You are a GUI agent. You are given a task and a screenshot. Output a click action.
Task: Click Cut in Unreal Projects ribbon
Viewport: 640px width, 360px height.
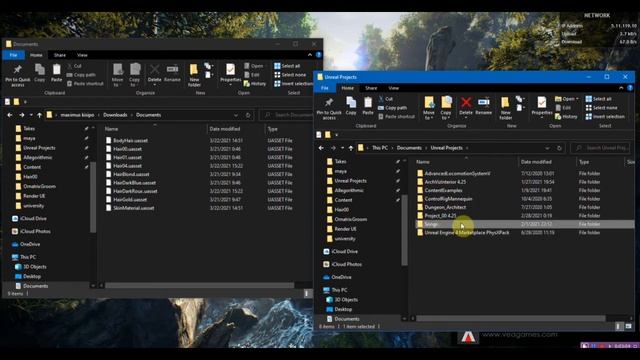coord(386,99)
